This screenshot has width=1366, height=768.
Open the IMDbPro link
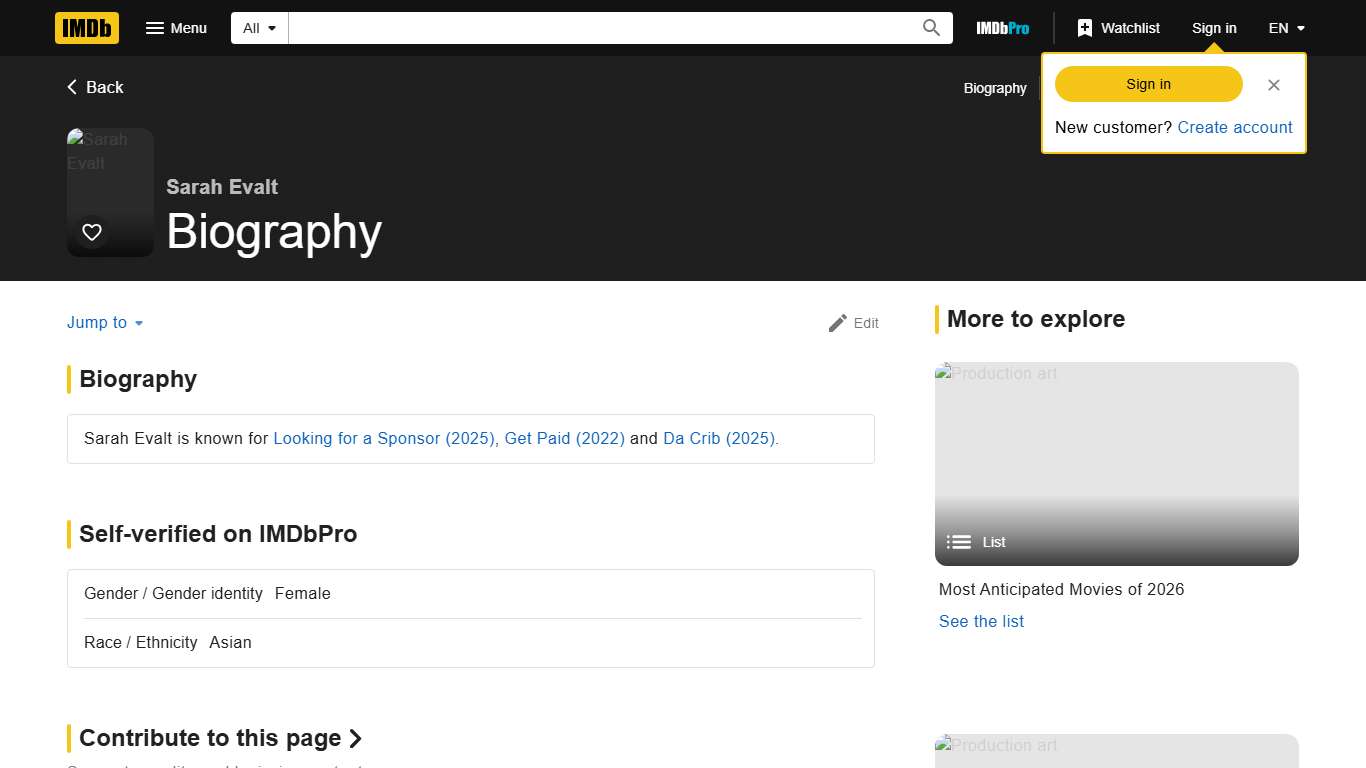click(1002, 28)
